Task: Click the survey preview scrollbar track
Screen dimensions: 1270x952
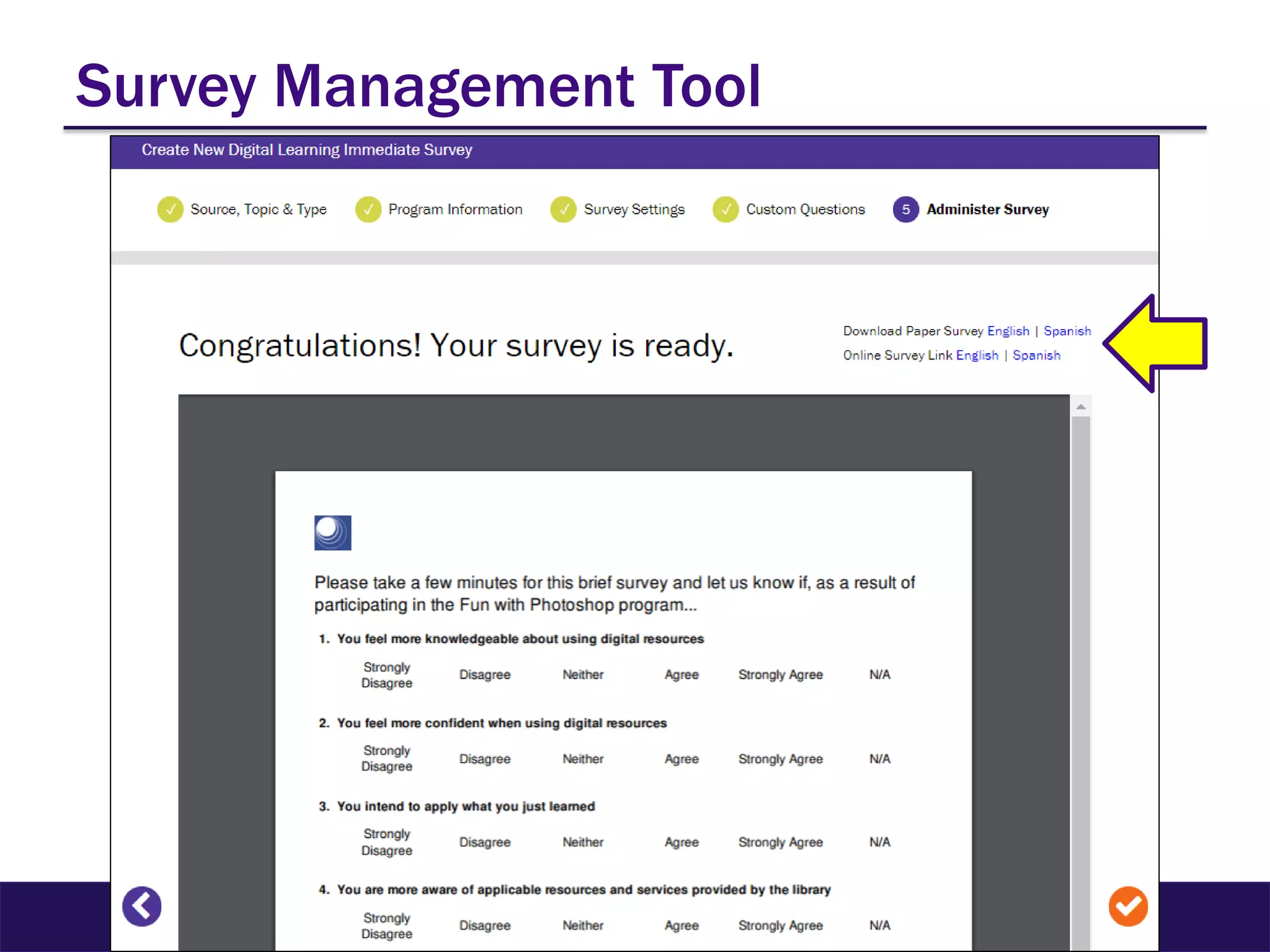Action: (x=1081, y=682)
